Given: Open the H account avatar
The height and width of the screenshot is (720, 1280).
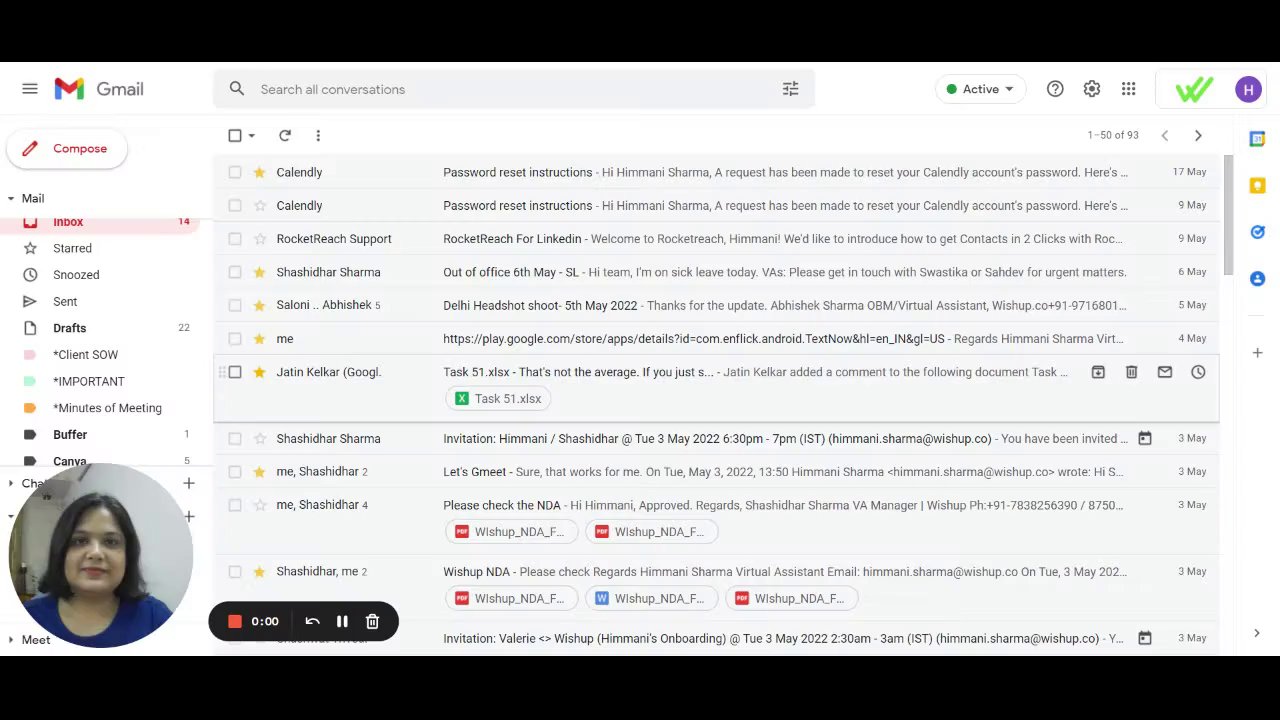Looking at the screenshot, I should coord(1248,89).
